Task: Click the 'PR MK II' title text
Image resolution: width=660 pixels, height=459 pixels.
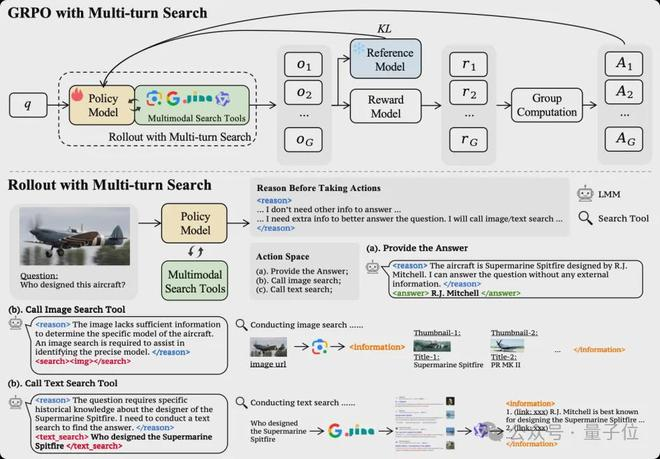Action: pos(506,365)
